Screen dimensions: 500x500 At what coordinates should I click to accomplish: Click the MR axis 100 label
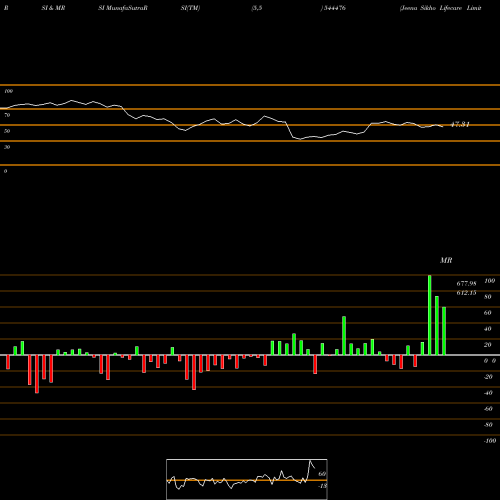(x=489, y=281)
